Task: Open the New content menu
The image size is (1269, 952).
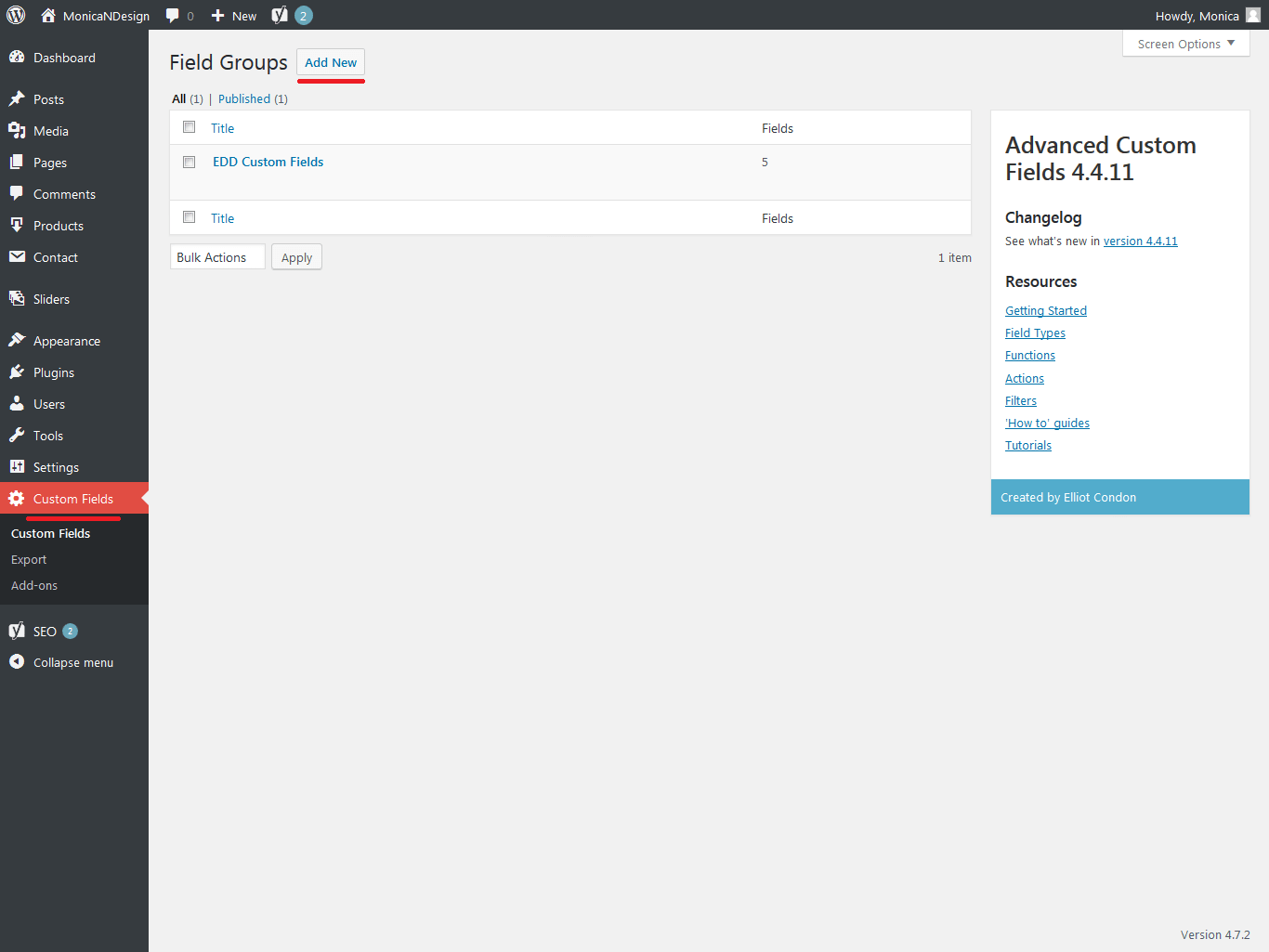Action: coord(234,16)
